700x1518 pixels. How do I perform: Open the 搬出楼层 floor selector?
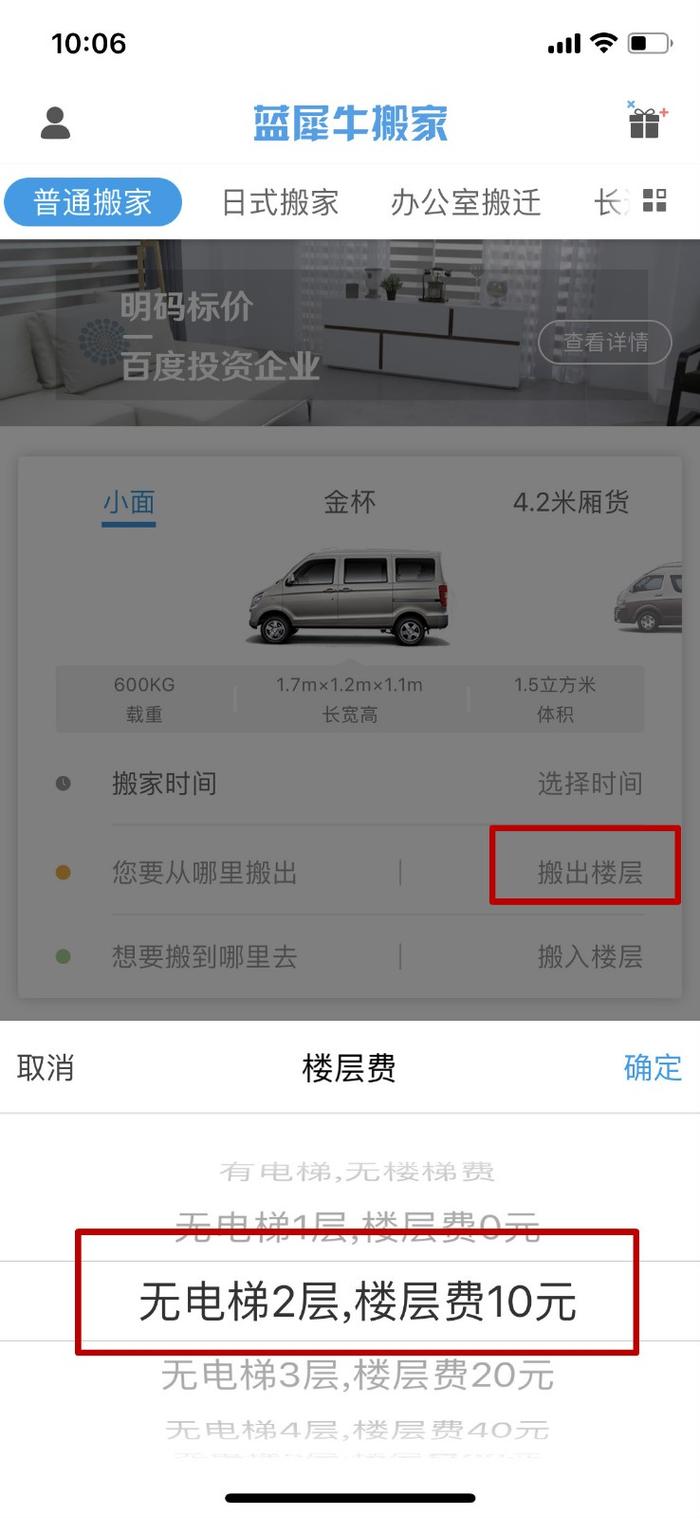(590, 873)
